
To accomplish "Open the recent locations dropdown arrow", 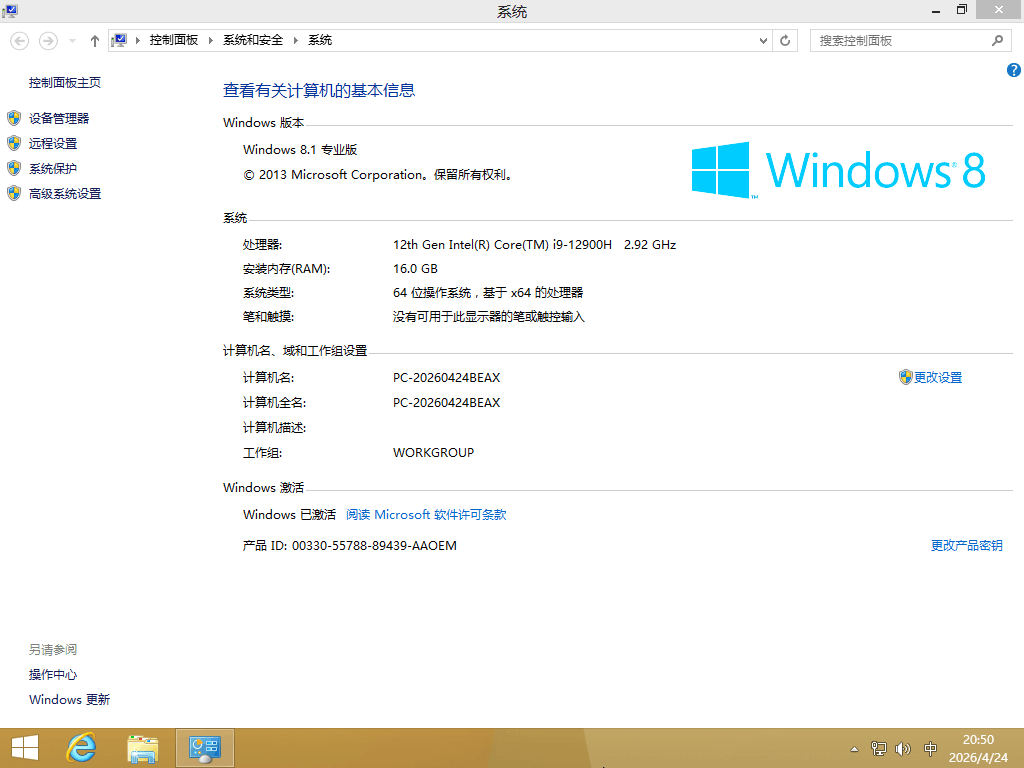I will 72,41.
